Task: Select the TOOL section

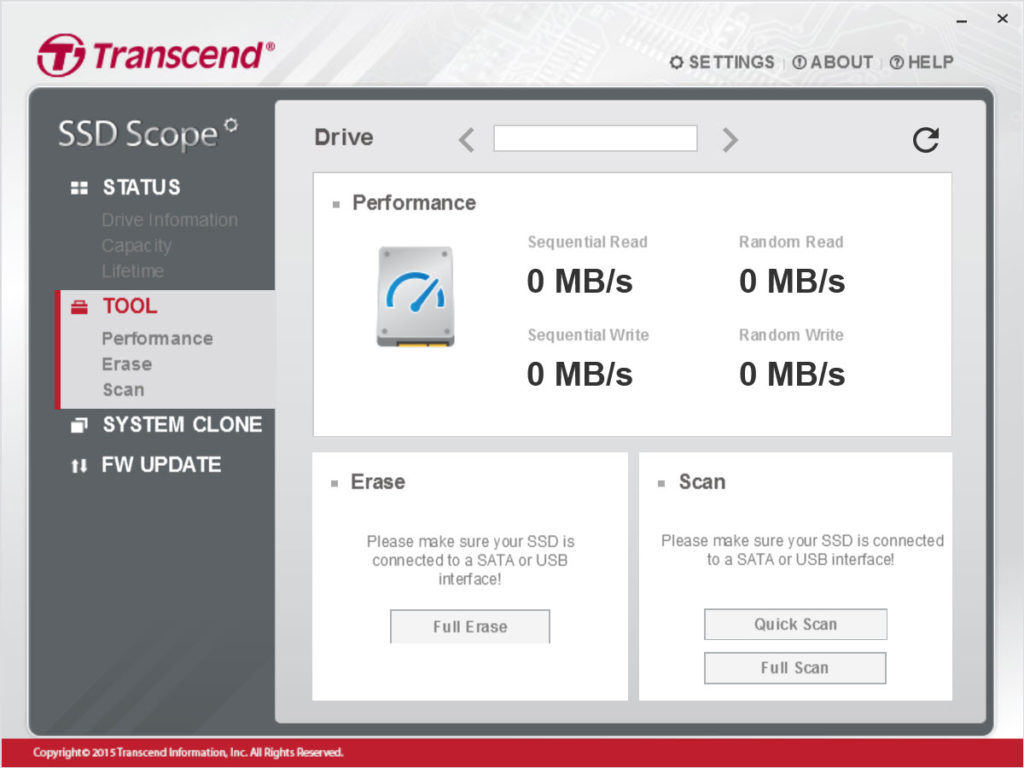Action: tap(130, 306)
